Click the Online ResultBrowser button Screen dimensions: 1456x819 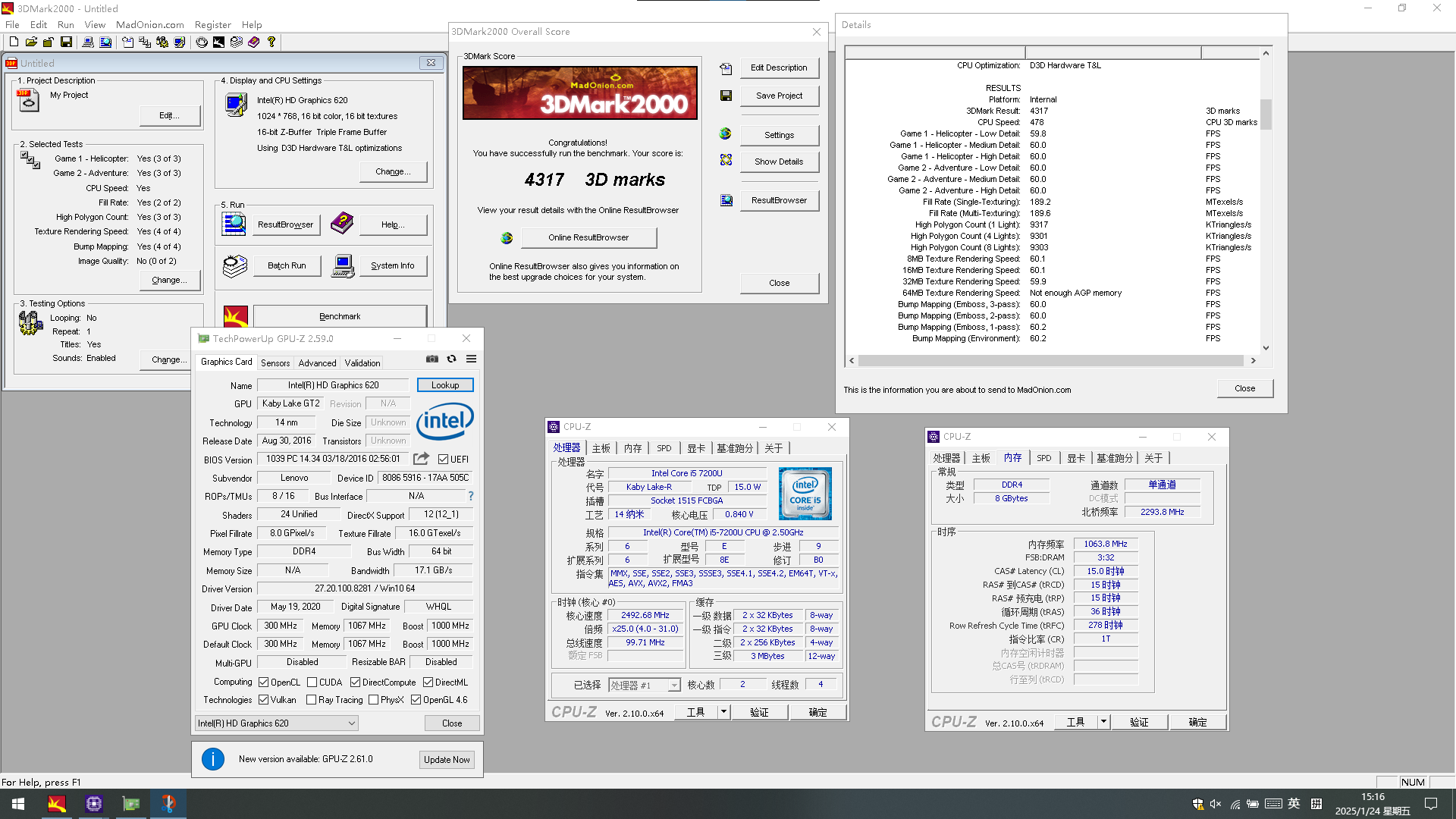point(588,238)
